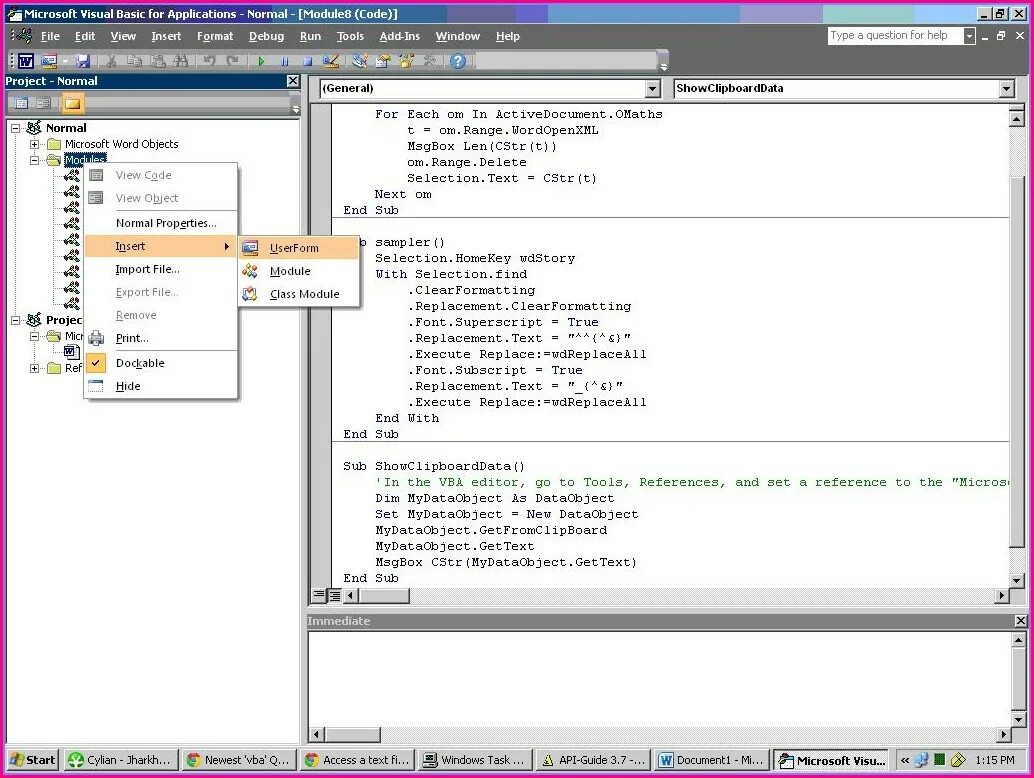The width and height of the screenshot is (1034, 778).
Task: Open the ShowClipboardData procedure dropdown
Action: [1006, 88]
